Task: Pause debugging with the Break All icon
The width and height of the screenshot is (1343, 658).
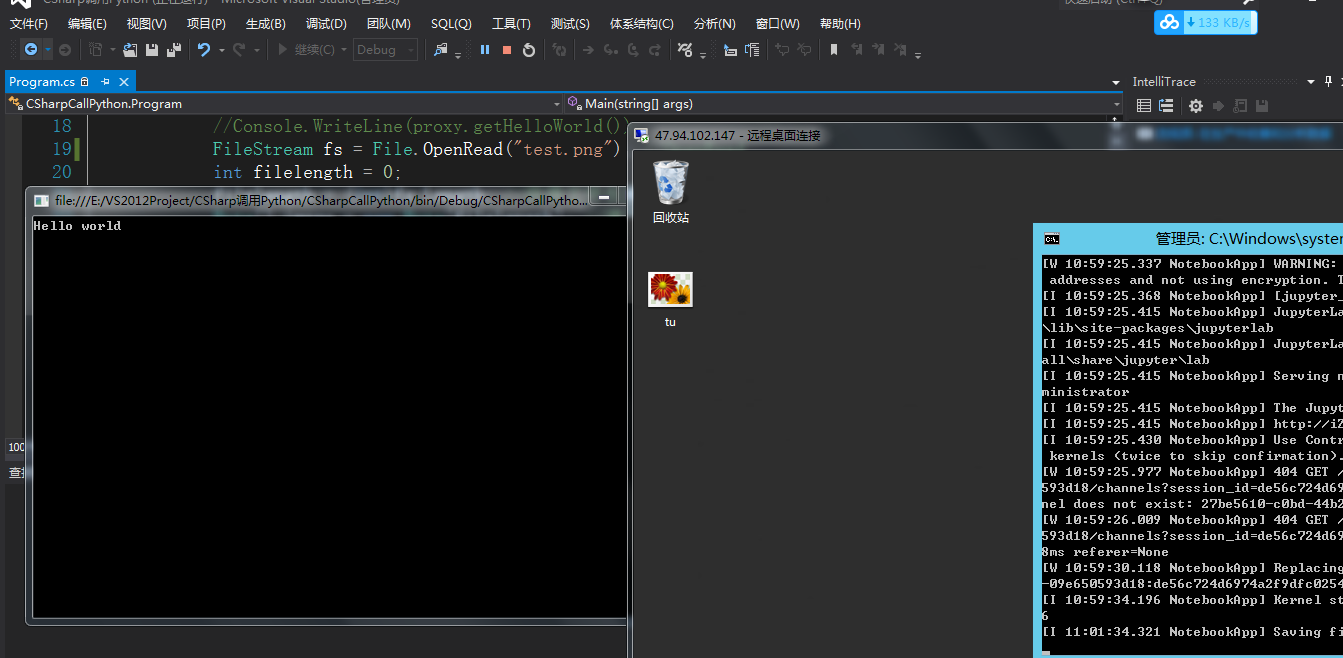Action: point(485,49)
